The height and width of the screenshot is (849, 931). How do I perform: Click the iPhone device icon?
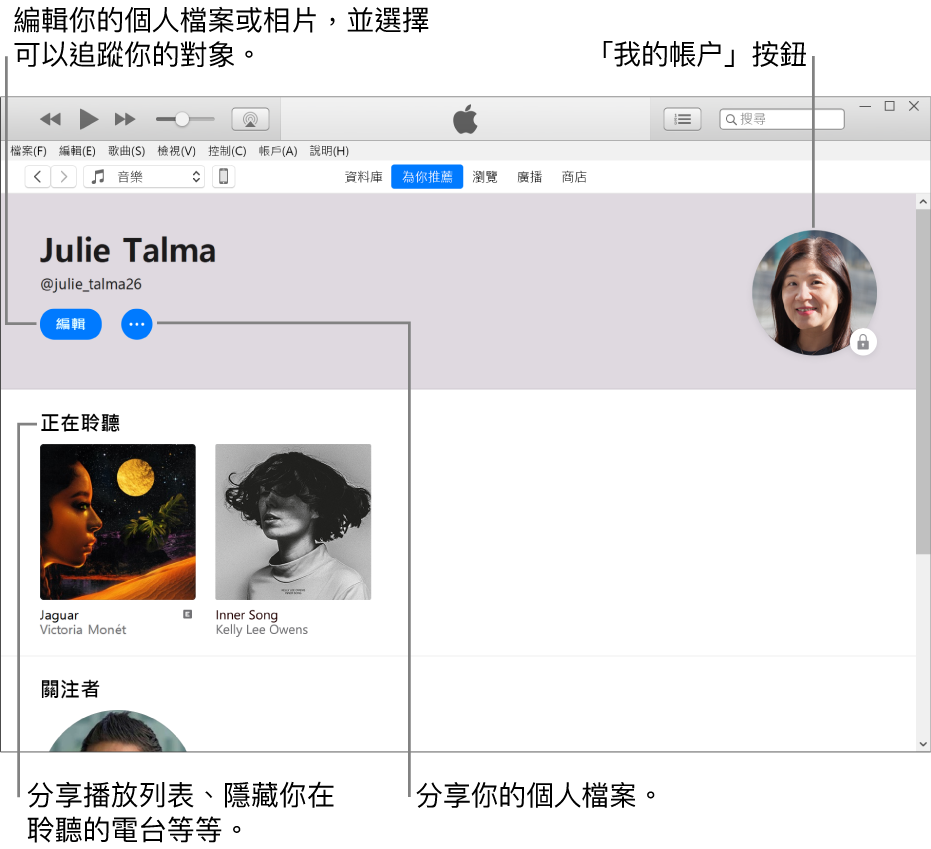(x=223, y=176)
